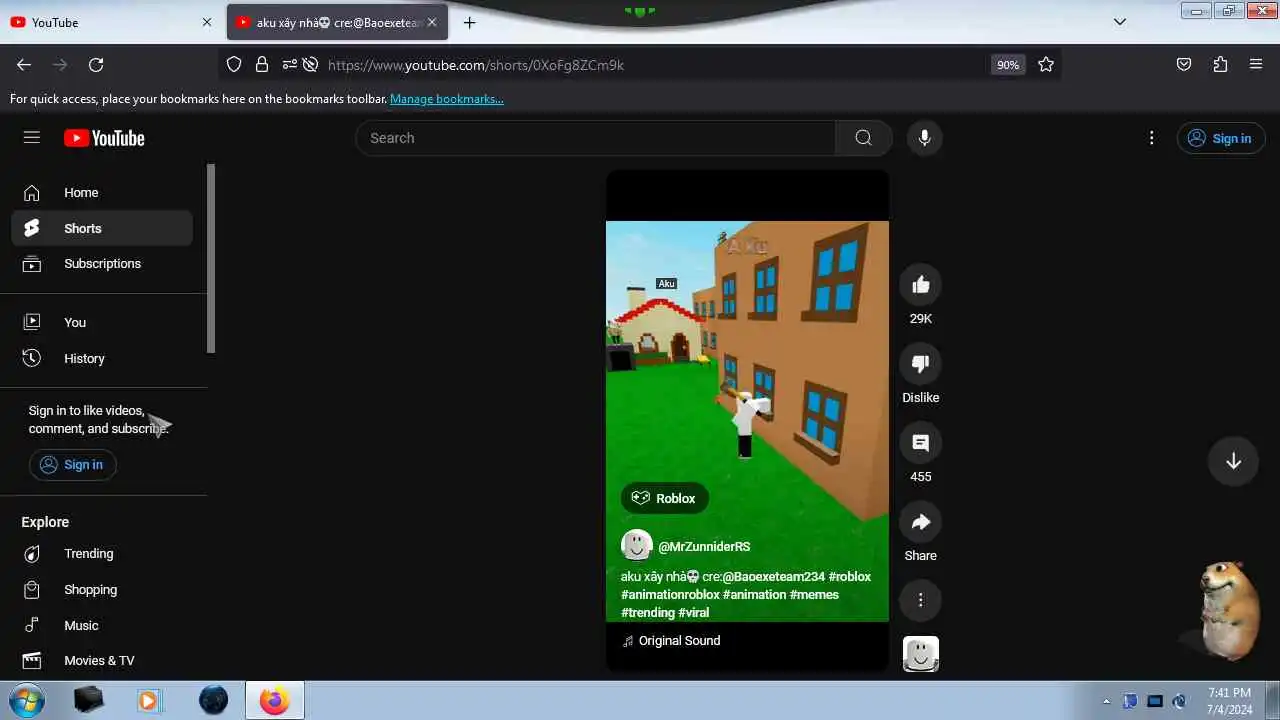Click the top-right Sign in button
The image size is (1280, 720).
click(1221, 138)
